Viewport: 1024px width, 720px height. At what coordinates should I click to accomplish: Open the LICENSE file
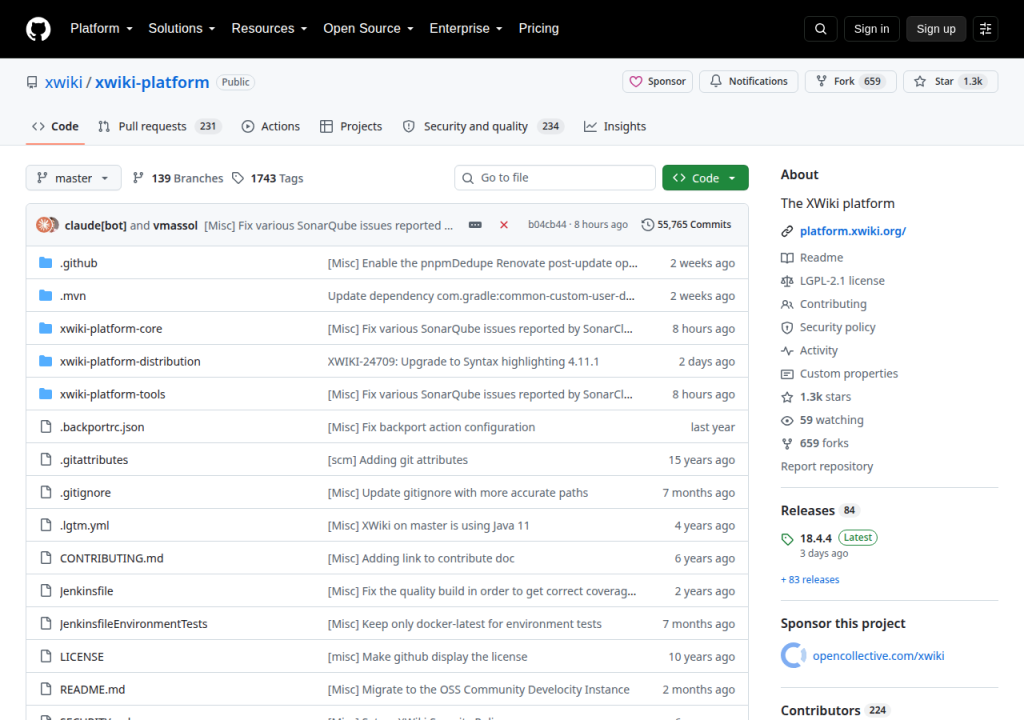coord(82,657)
